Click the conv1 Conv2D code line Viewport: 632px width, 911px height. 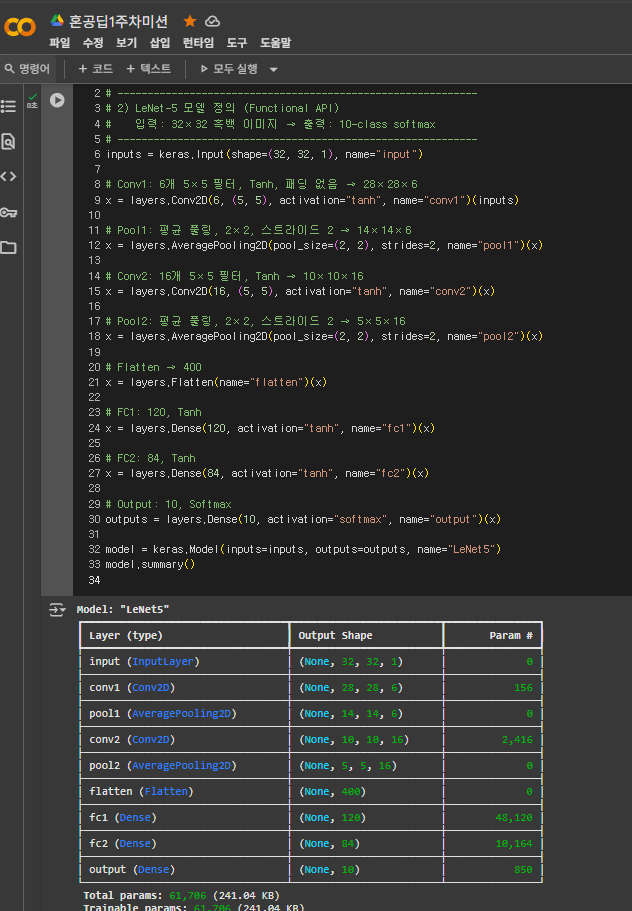312,200
